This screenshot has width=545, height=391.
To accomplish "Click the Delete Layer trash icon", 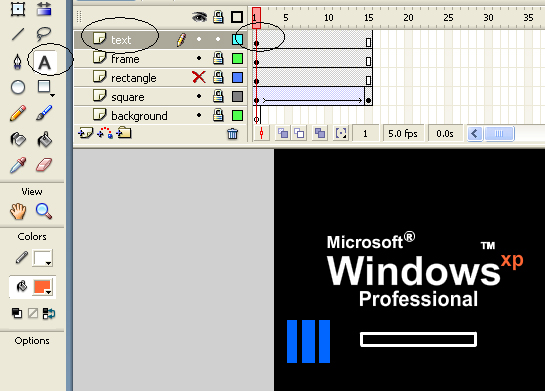I will (233, 134).
